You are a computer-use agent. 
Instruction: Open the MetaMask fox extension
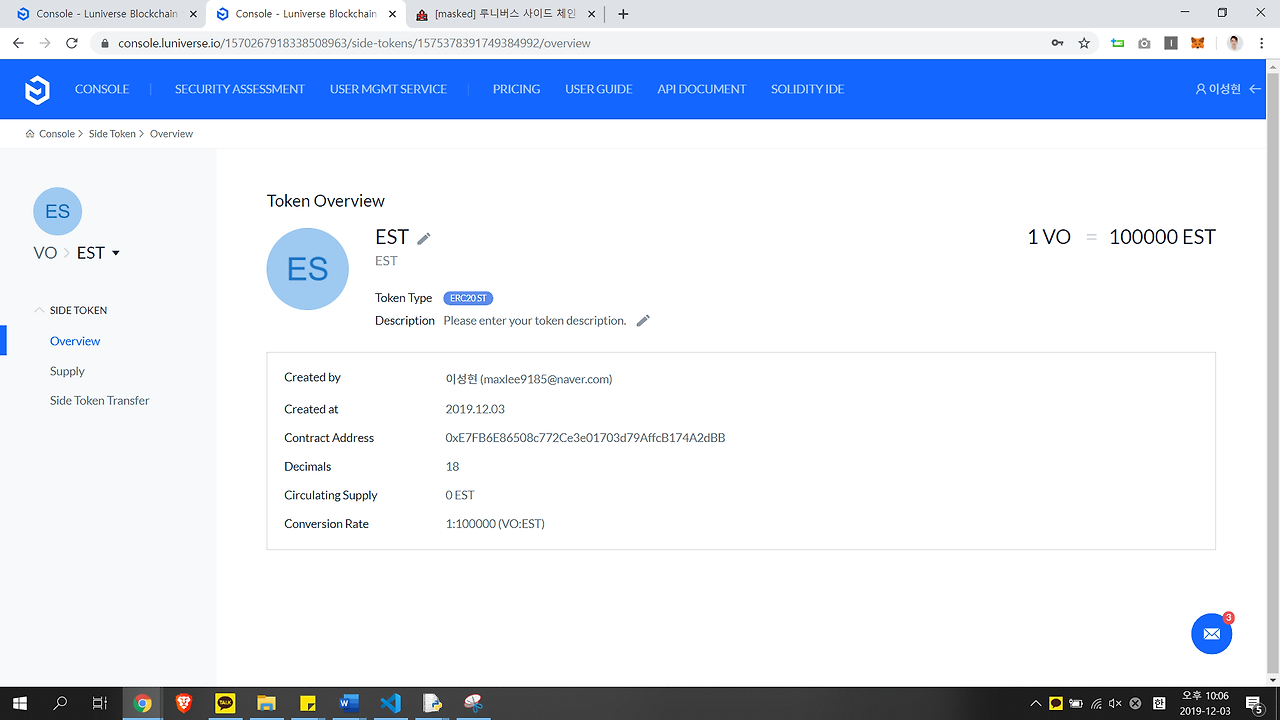(1197, 43)
